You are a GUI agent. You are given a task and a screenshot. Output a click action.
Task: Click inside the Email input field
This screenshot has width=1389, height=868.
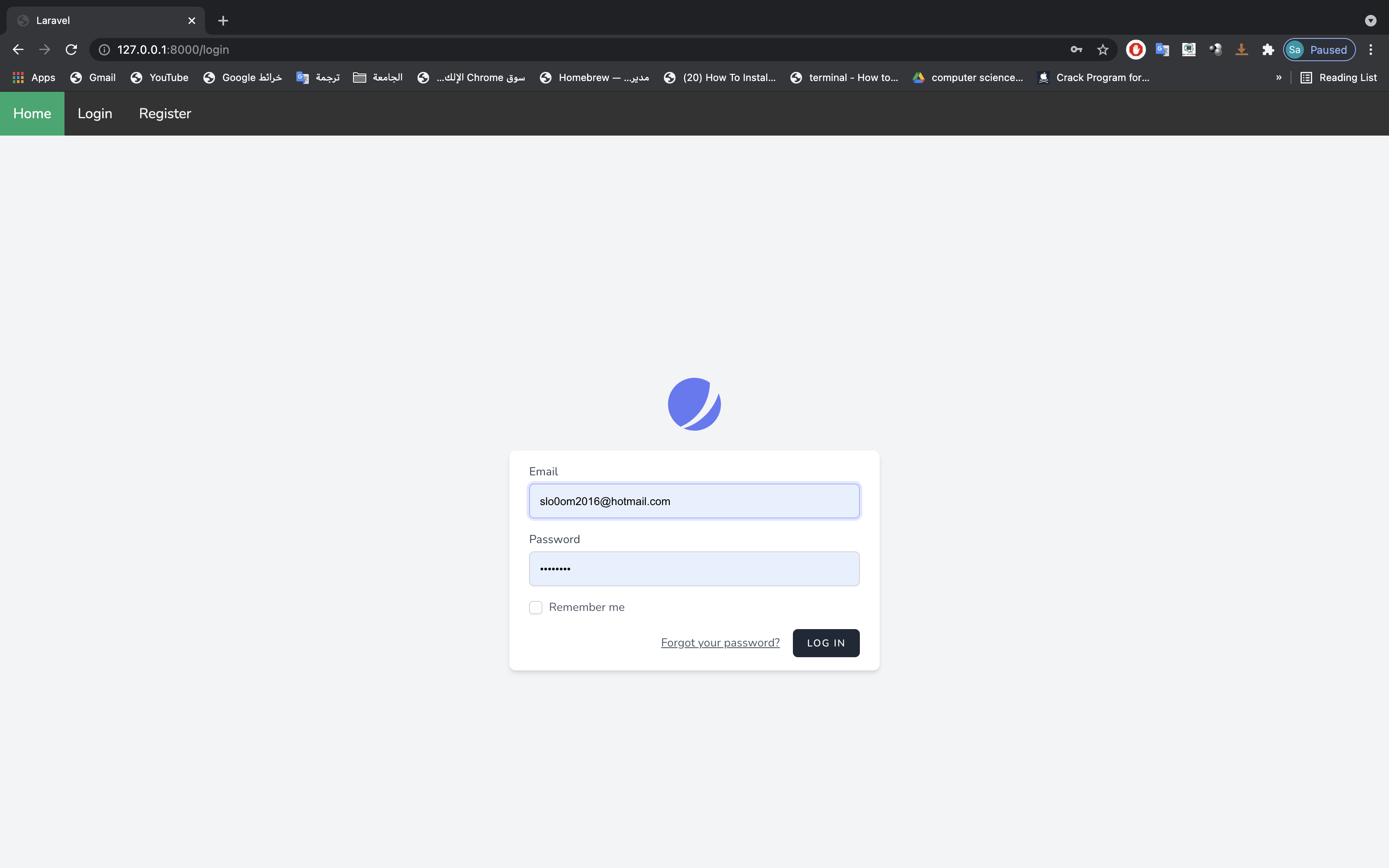coord(693,501)
